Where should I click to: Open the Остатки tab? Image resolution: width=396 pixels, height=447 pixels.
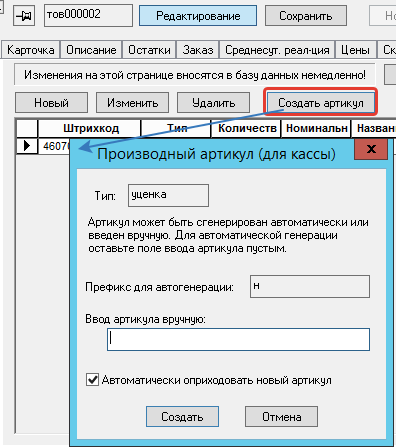(149, 50)
